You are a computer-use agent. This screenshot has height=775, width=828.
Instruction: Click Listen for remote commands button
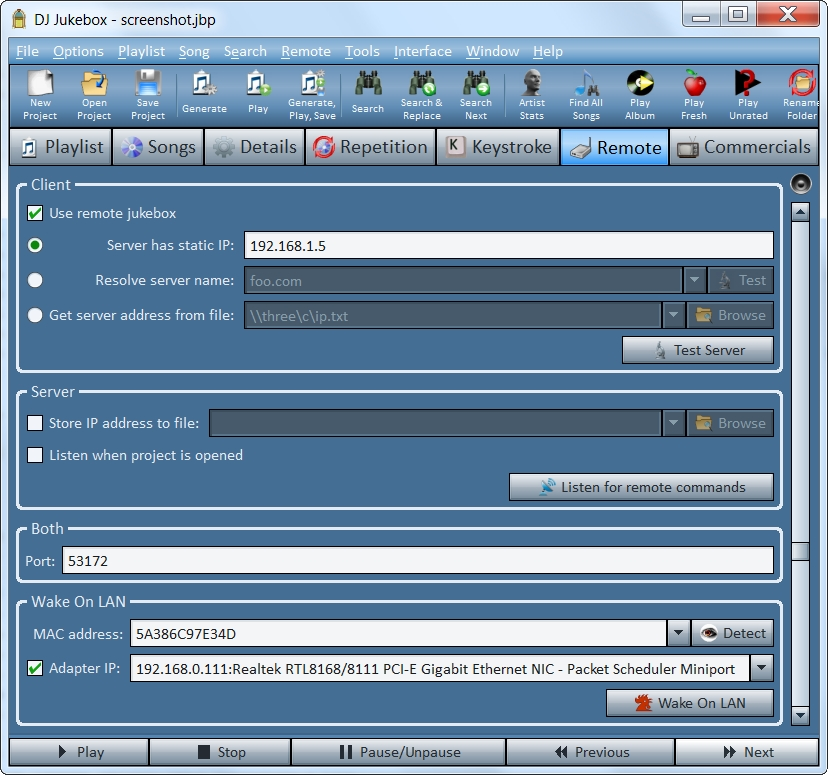[x=641, y=487]
